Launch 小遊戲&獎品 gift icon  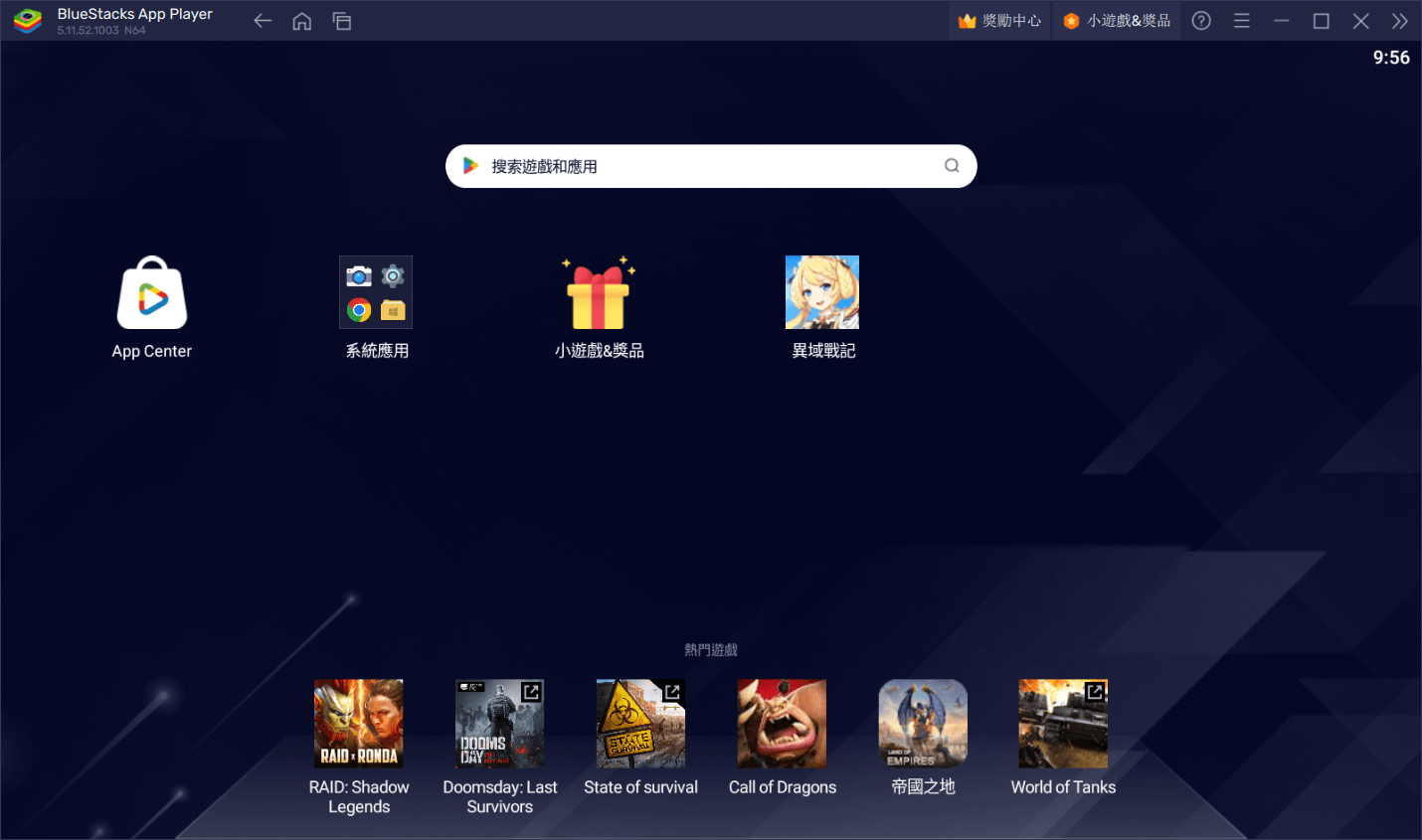(x=599, y=292)
